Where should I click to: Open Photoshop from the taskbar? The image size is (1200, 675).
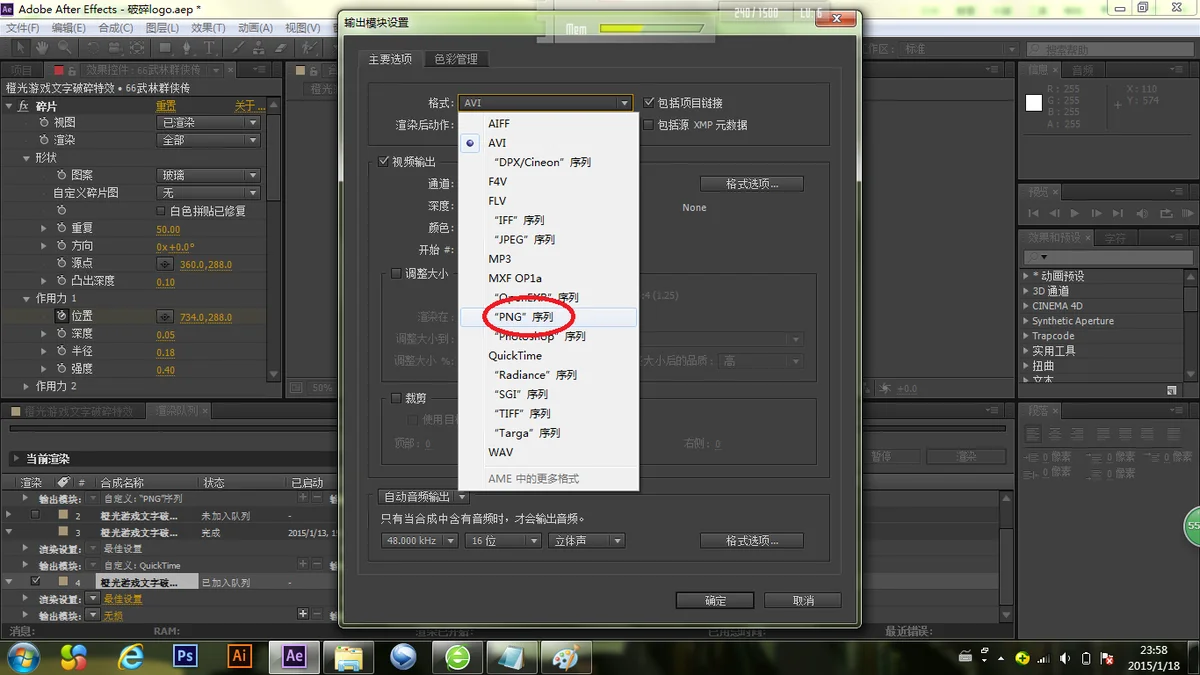pos(185,655)
